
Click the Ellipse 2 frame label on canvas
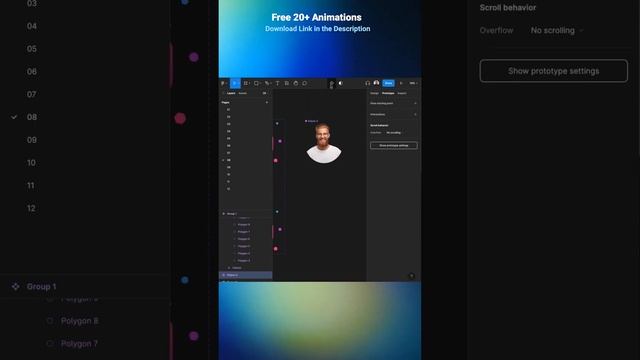tap(312, 121)
